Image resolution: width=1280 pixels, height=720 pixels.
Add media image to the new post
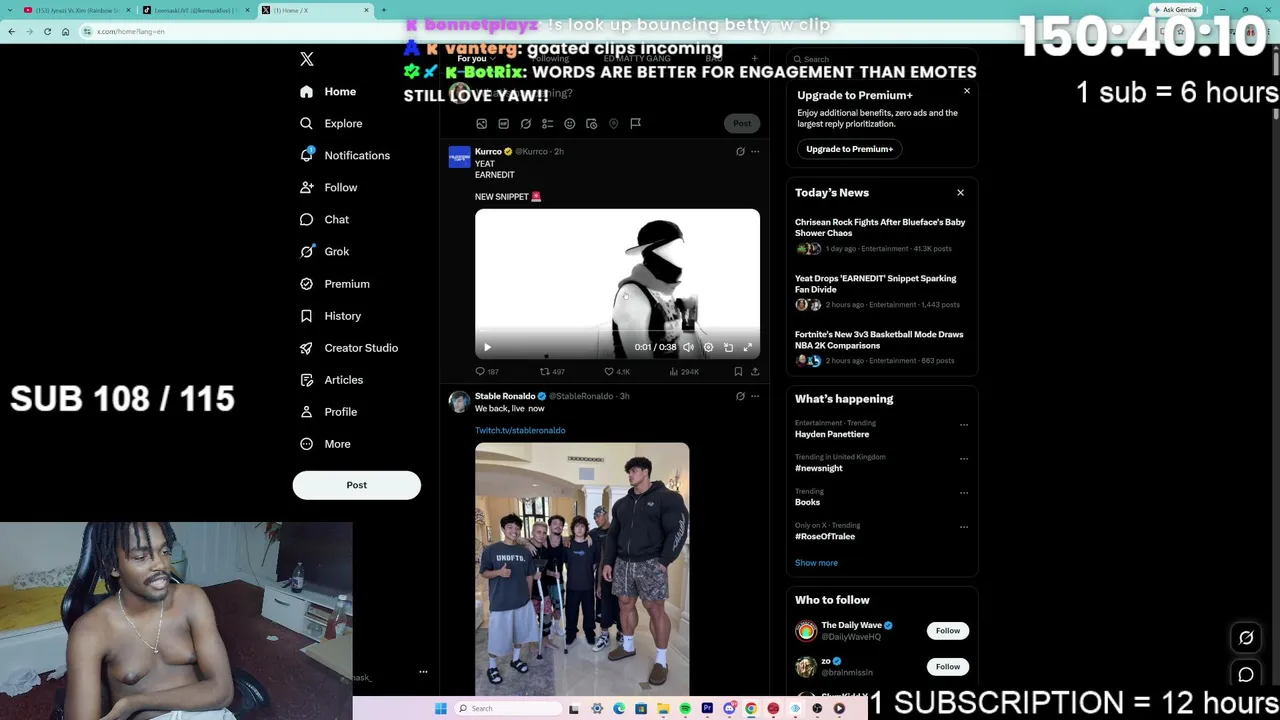481,124
